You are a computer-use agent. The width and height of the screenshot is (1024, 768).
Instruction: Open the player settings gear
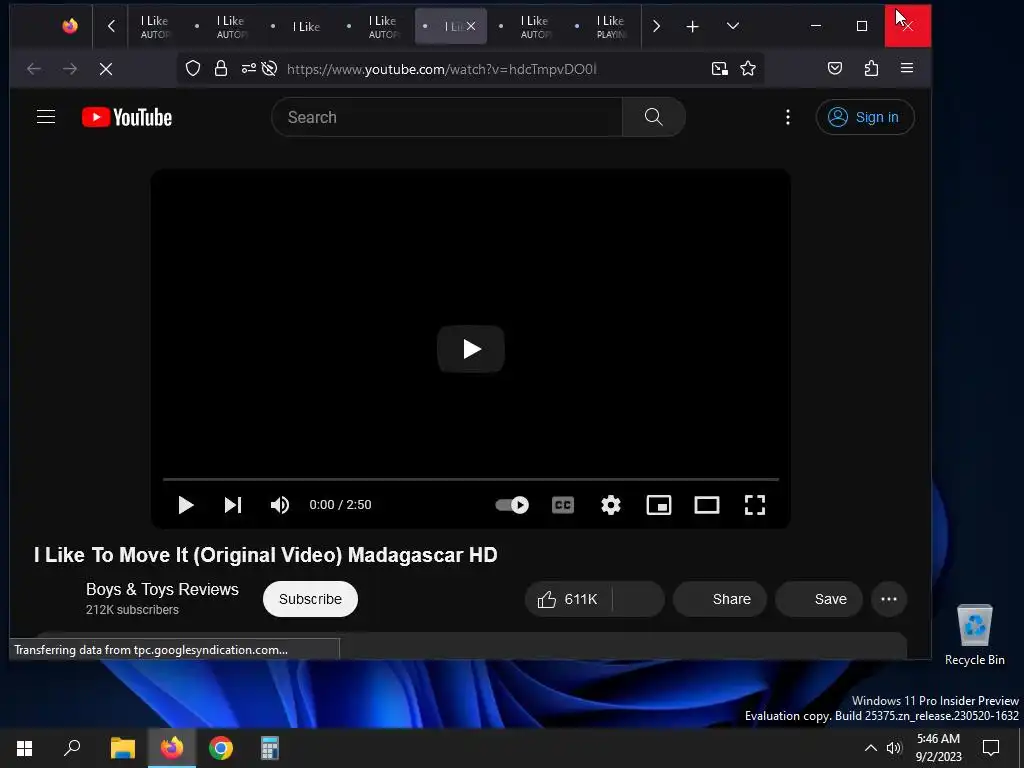tap(611, 505)
